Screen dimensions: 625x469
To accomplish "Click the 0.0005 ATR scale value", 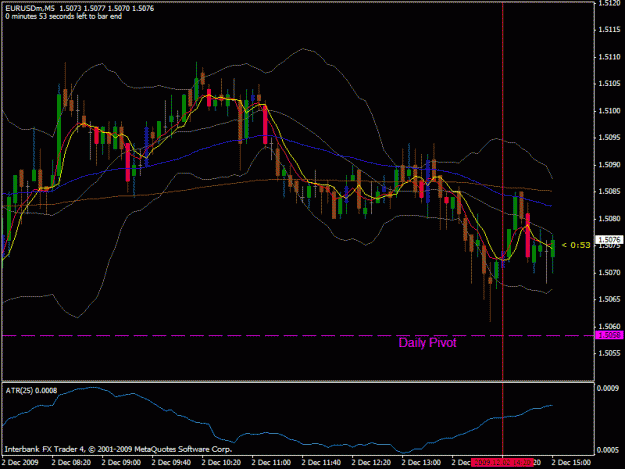I will (608, 450).
